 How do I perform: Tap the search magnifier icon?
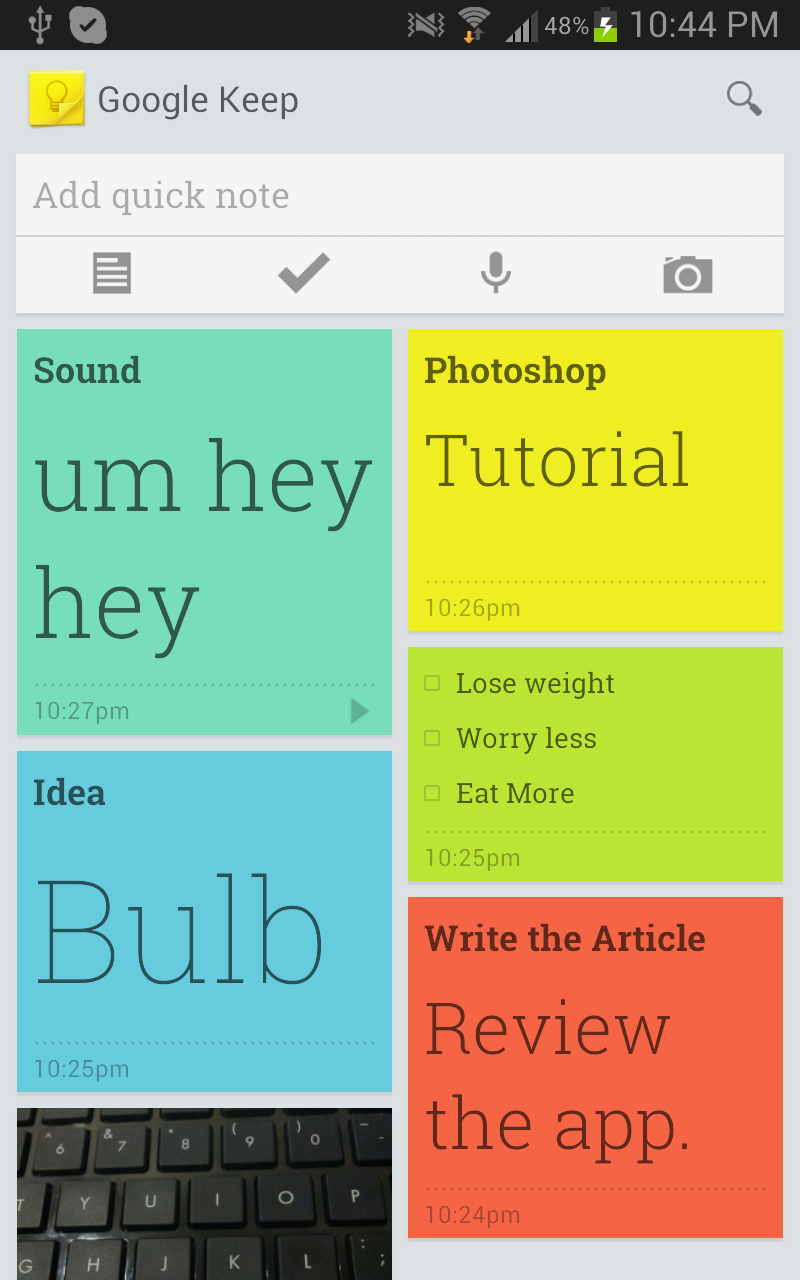(744, 99)
